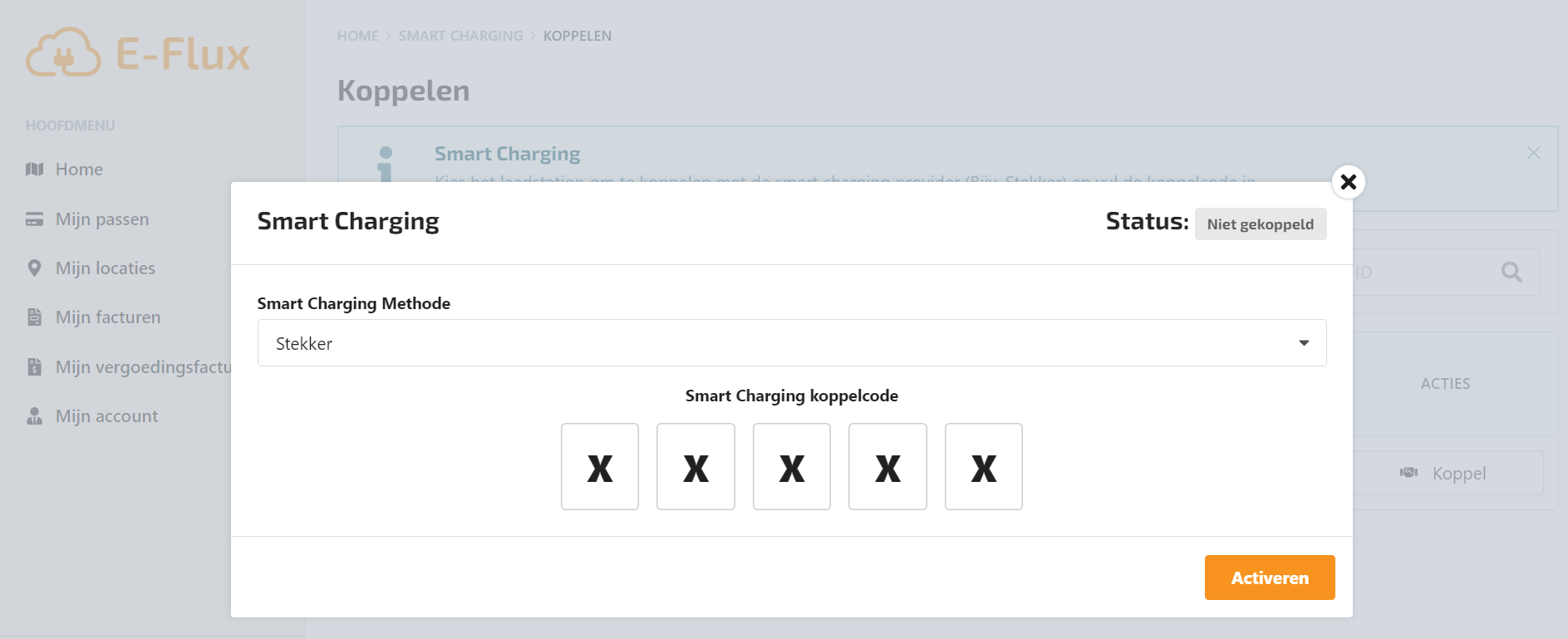Click the person icon beside Mijn account
This screenshot has width=1568, height=639.
pyautogui.click(x=34, y=416)
